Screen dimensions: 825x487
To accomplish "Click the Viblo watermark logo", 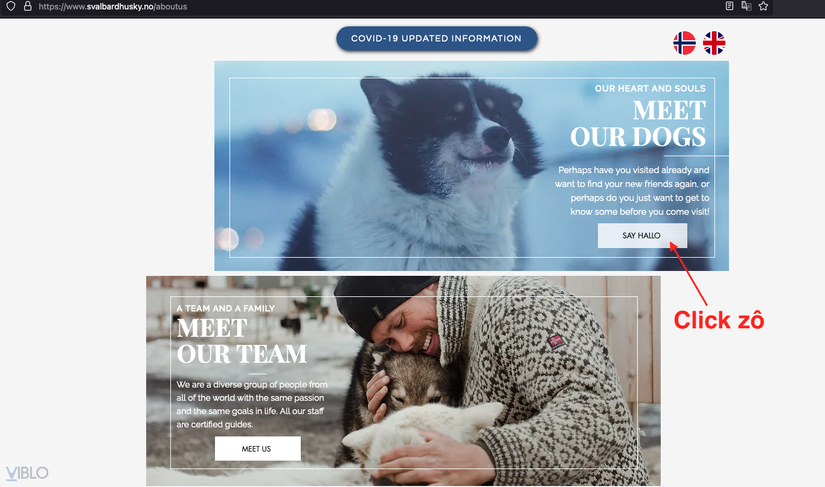I will tap(27, 473).
